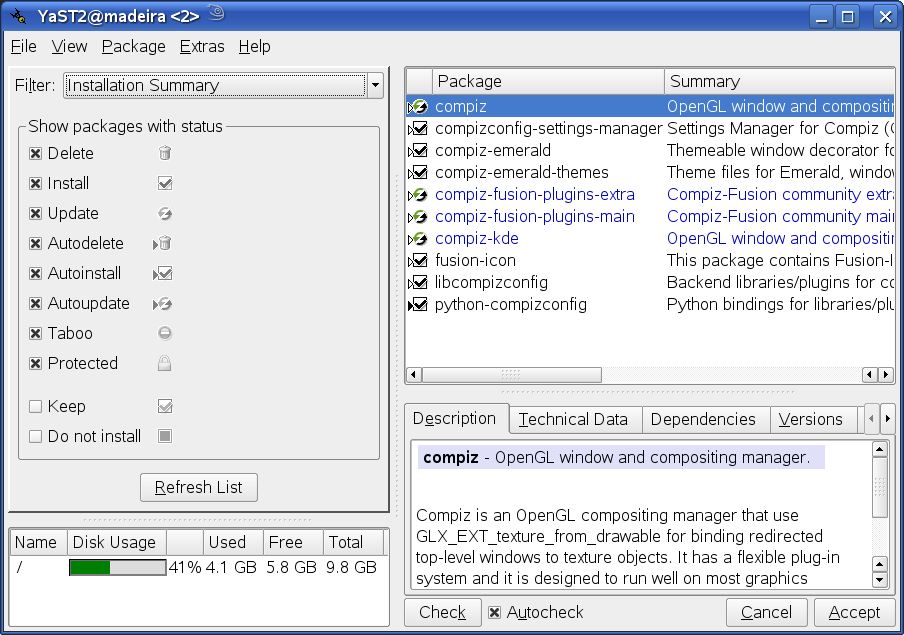
Task: Click the Refresh List button
Action: [x=198, y=487]
